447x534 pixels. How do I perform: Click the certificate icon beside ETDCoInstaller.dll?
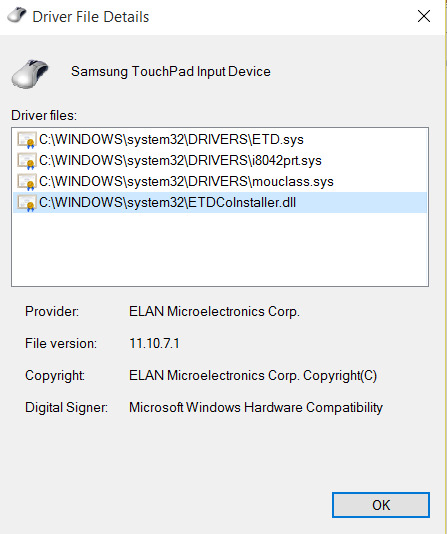click(27, 203)
